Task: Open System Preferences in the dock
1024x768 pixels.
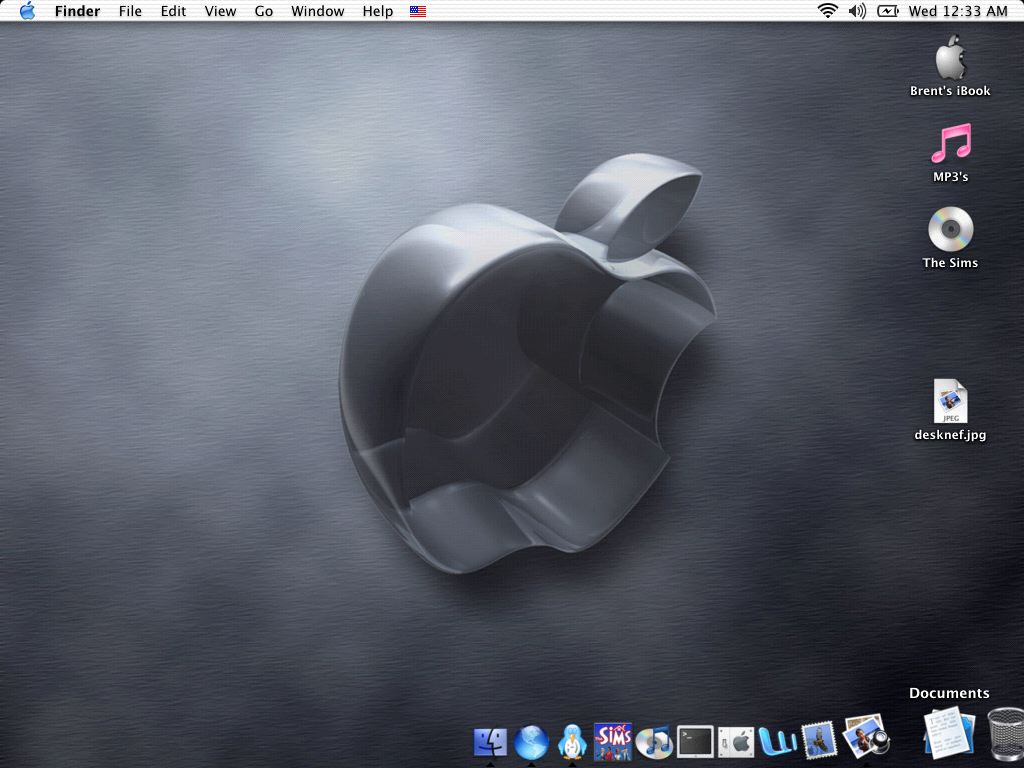Action: [736, 742]
